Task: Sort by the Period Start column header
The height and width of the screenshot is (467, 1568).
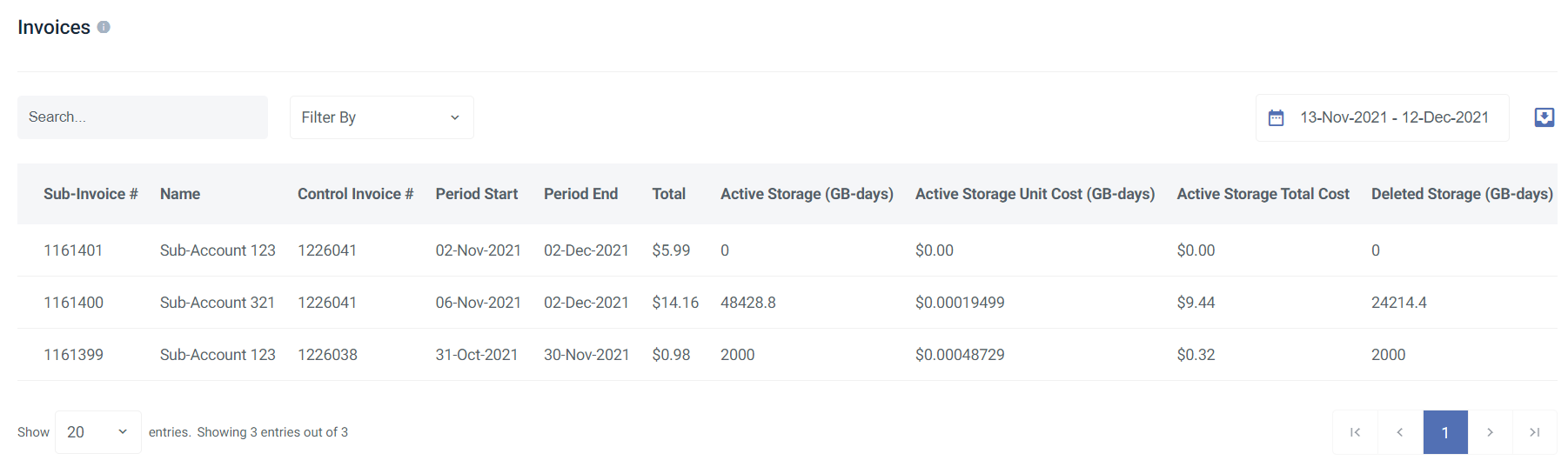Action: 476,194
